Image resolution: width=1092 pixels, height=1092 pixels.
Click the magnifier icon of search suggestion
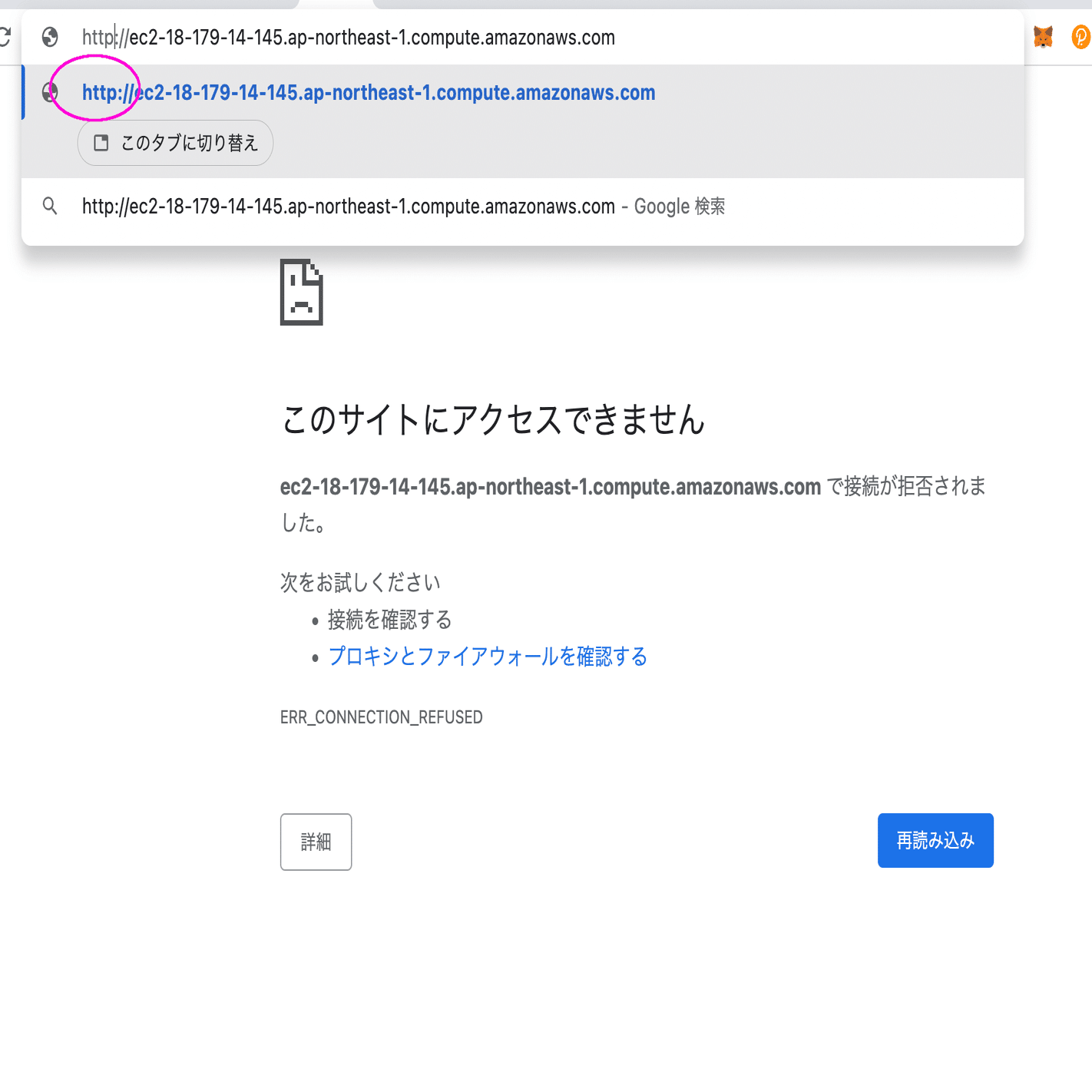pyautogui.click(x=50, y=206)
